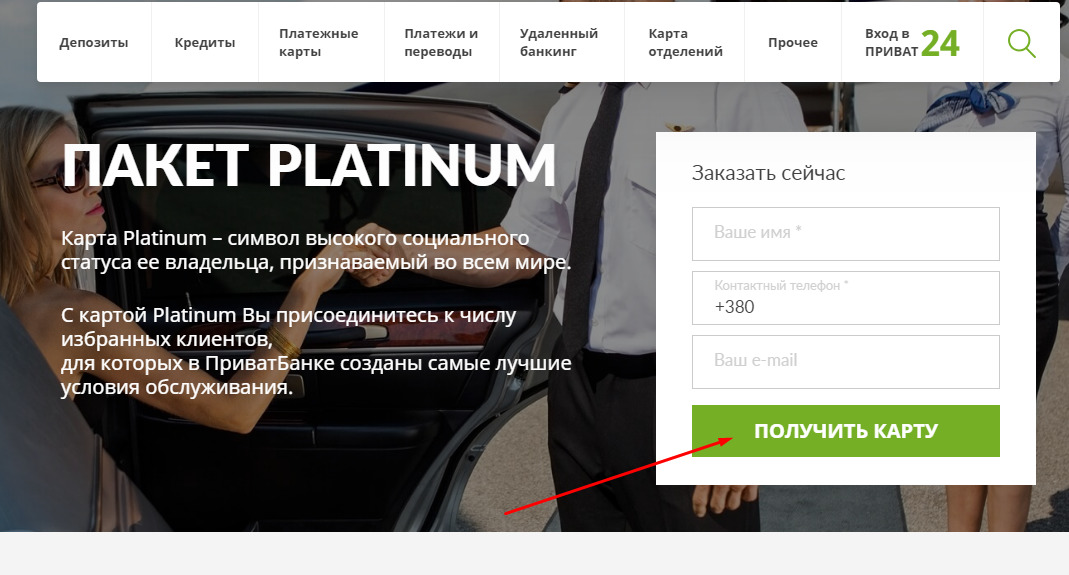The width and height of the screenshot is (1069, 575).
Task: Click the ПАКЕТ PLATINUM heading
Action: tap(309, 165)
